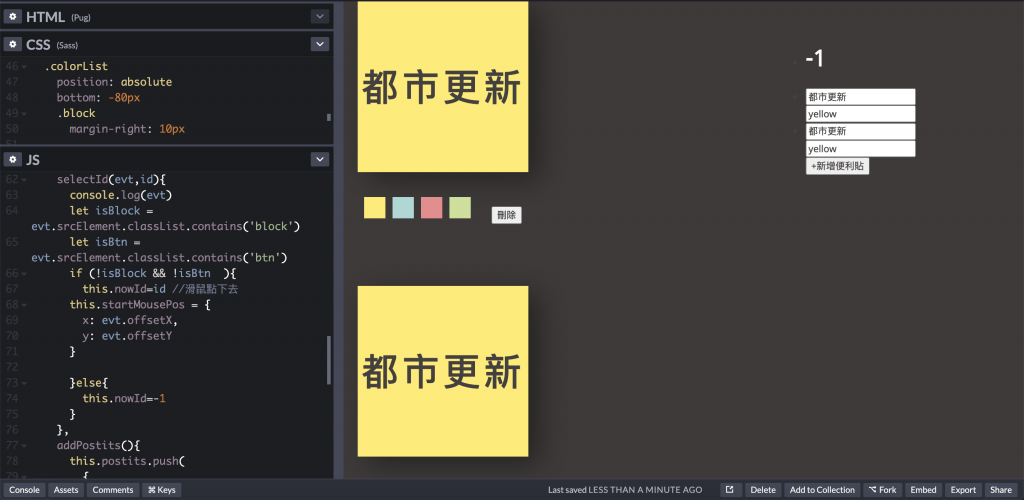Image resolution: width=1024 pixels, height=500 pixels.
Task: Click the CSS panel title
Action: 39,44
